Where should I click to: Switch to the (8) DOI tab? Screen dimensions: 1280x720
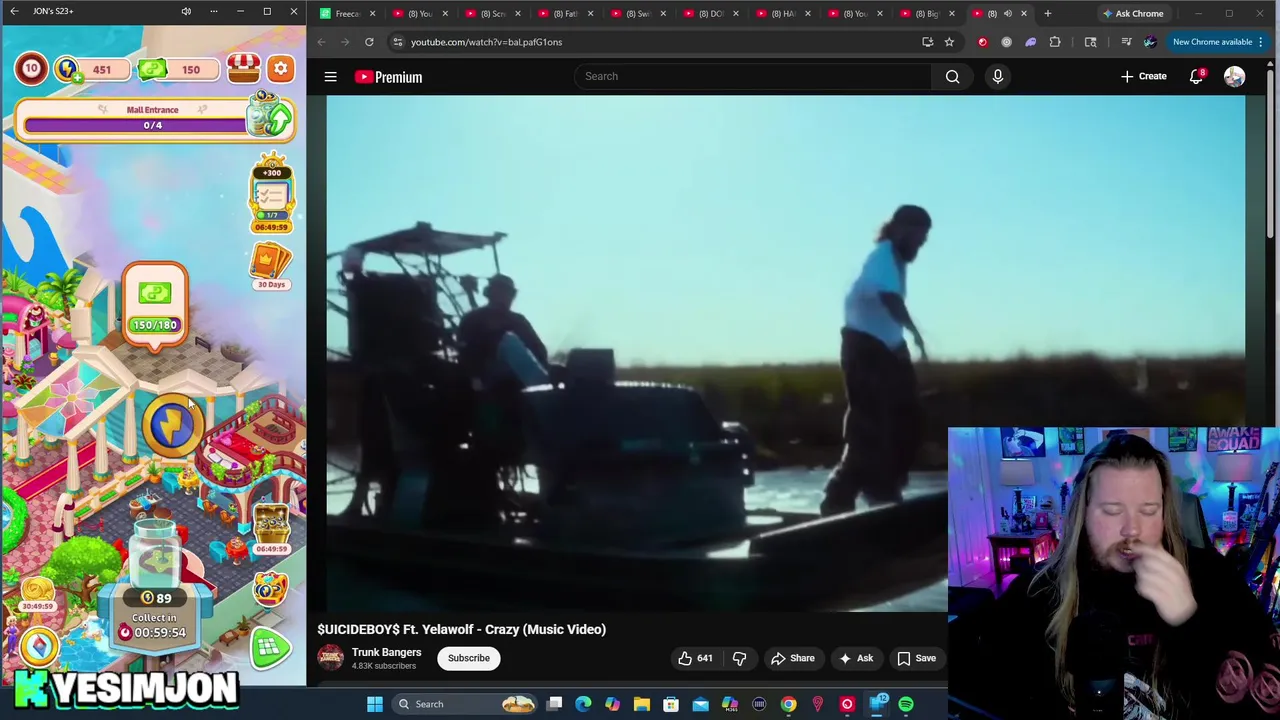click(709, 14)
